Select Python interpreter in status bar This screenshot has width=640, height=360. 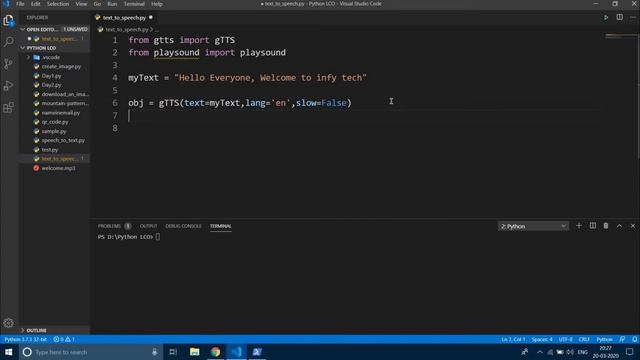click(25, 339)
